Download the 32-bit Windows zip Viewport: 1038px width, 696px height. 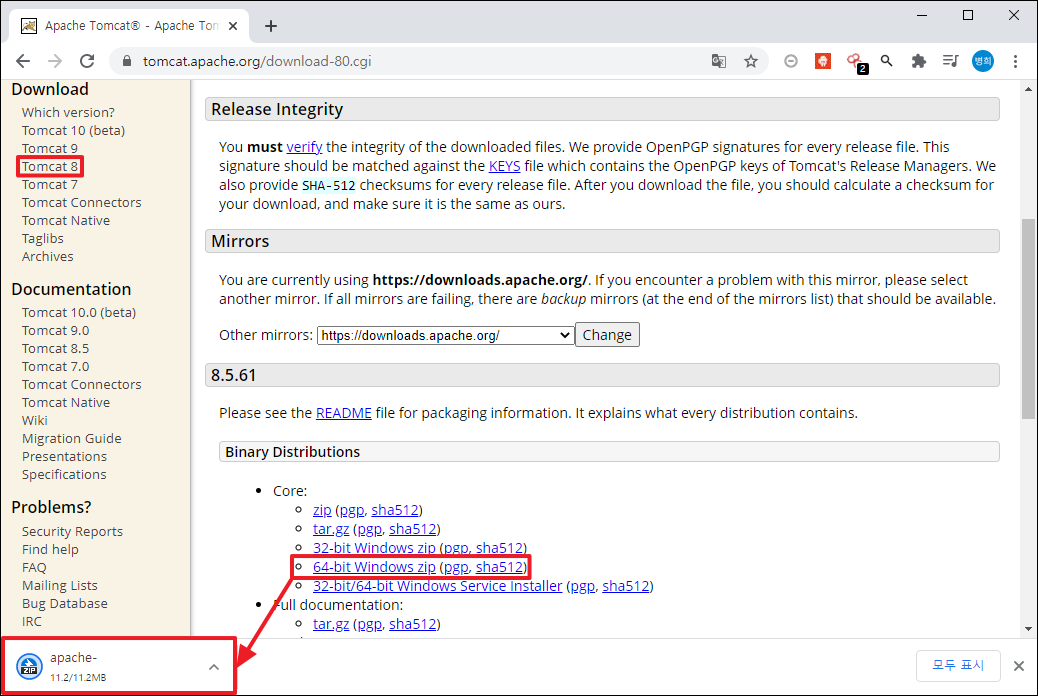coord(374,548)
